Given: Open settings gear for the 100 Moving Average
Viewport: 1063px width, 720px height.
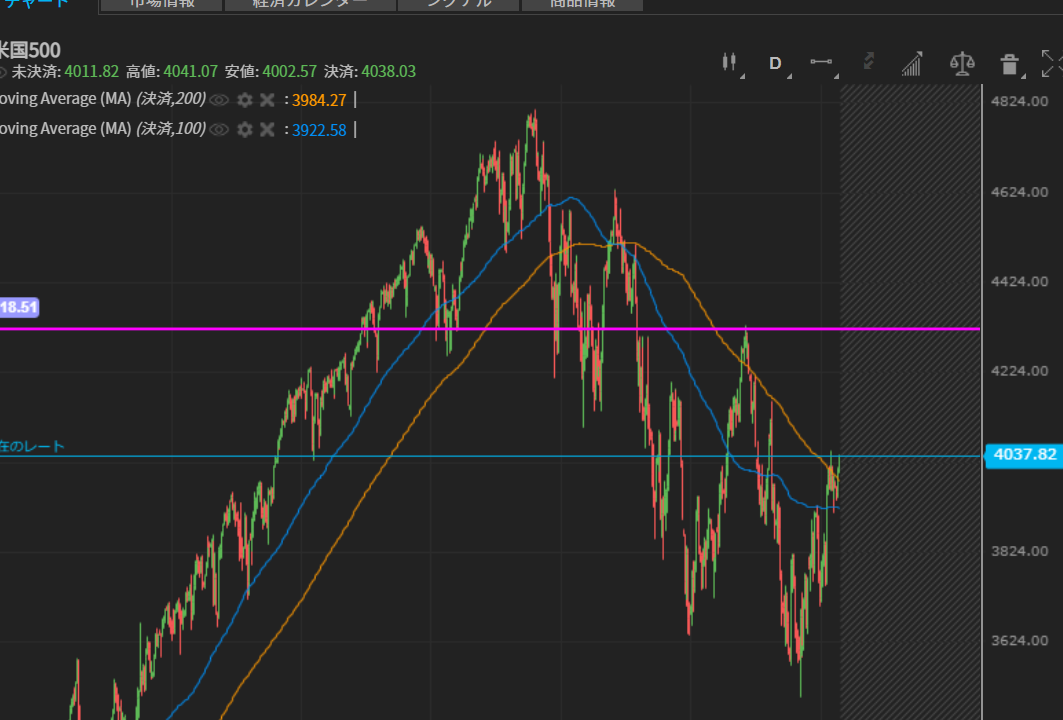Looking at the screenshot, I should 244,130.
